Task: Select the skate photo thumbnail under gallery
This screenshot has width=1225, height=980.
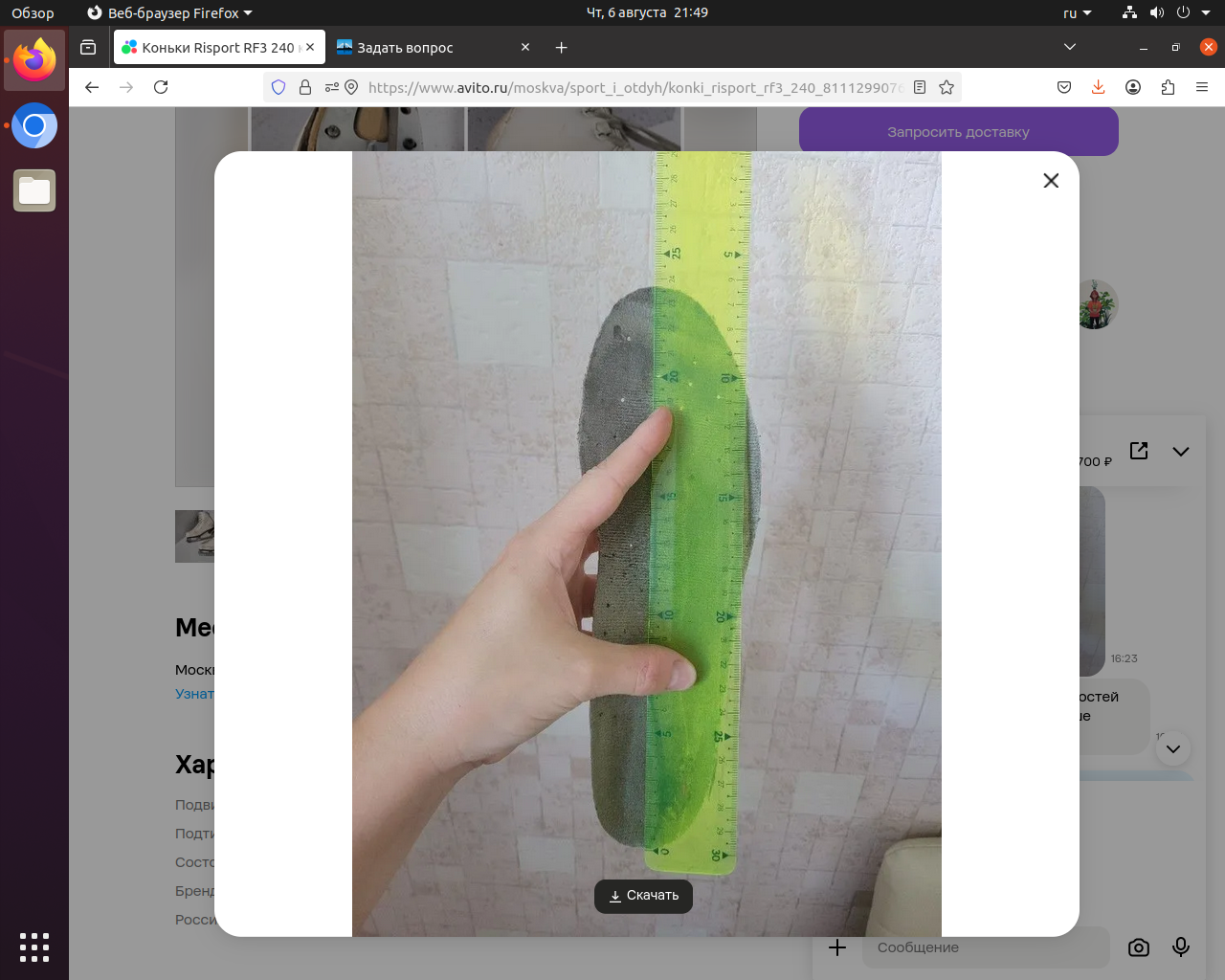Action: pyautogui.click(x=195, y=536)
